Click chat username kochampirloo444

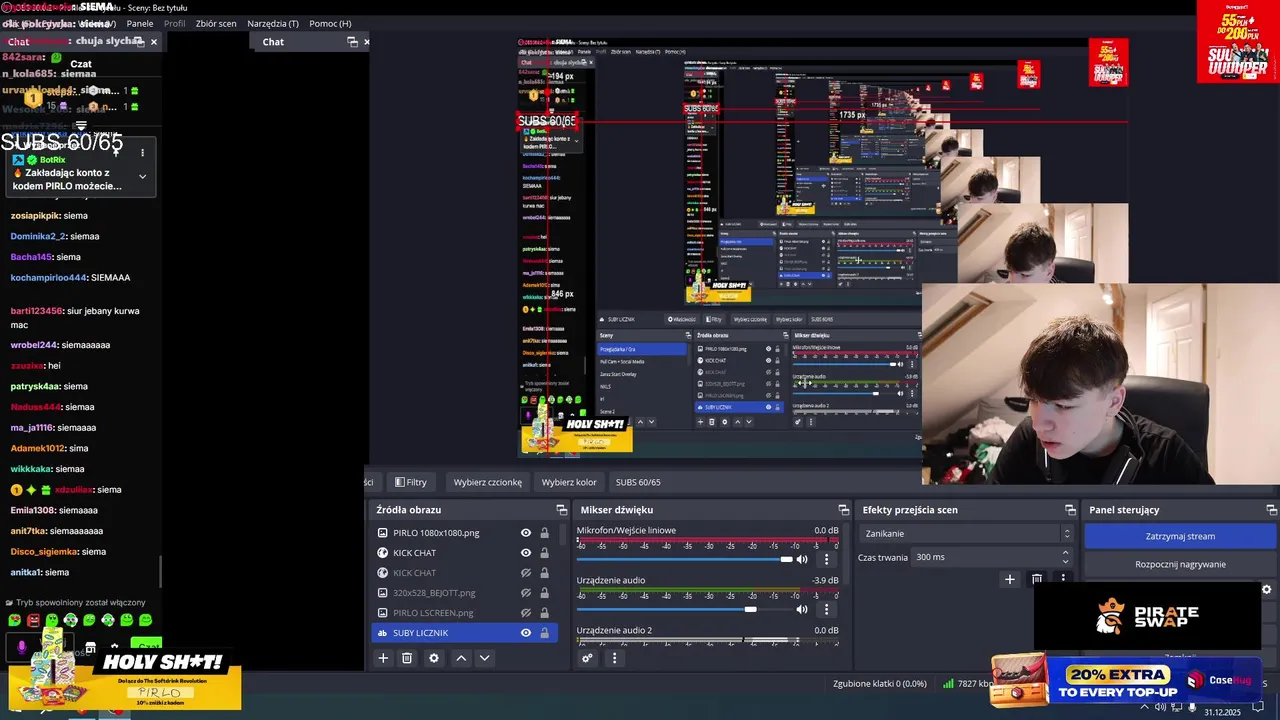point(49,277)
